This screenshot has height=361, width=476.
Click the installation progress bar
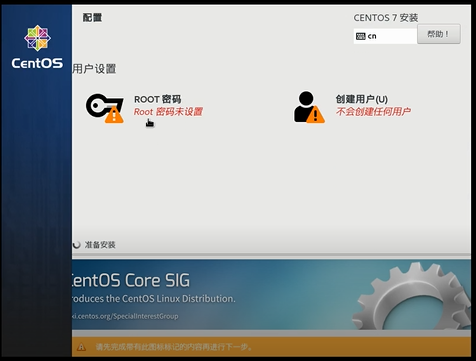271,256
